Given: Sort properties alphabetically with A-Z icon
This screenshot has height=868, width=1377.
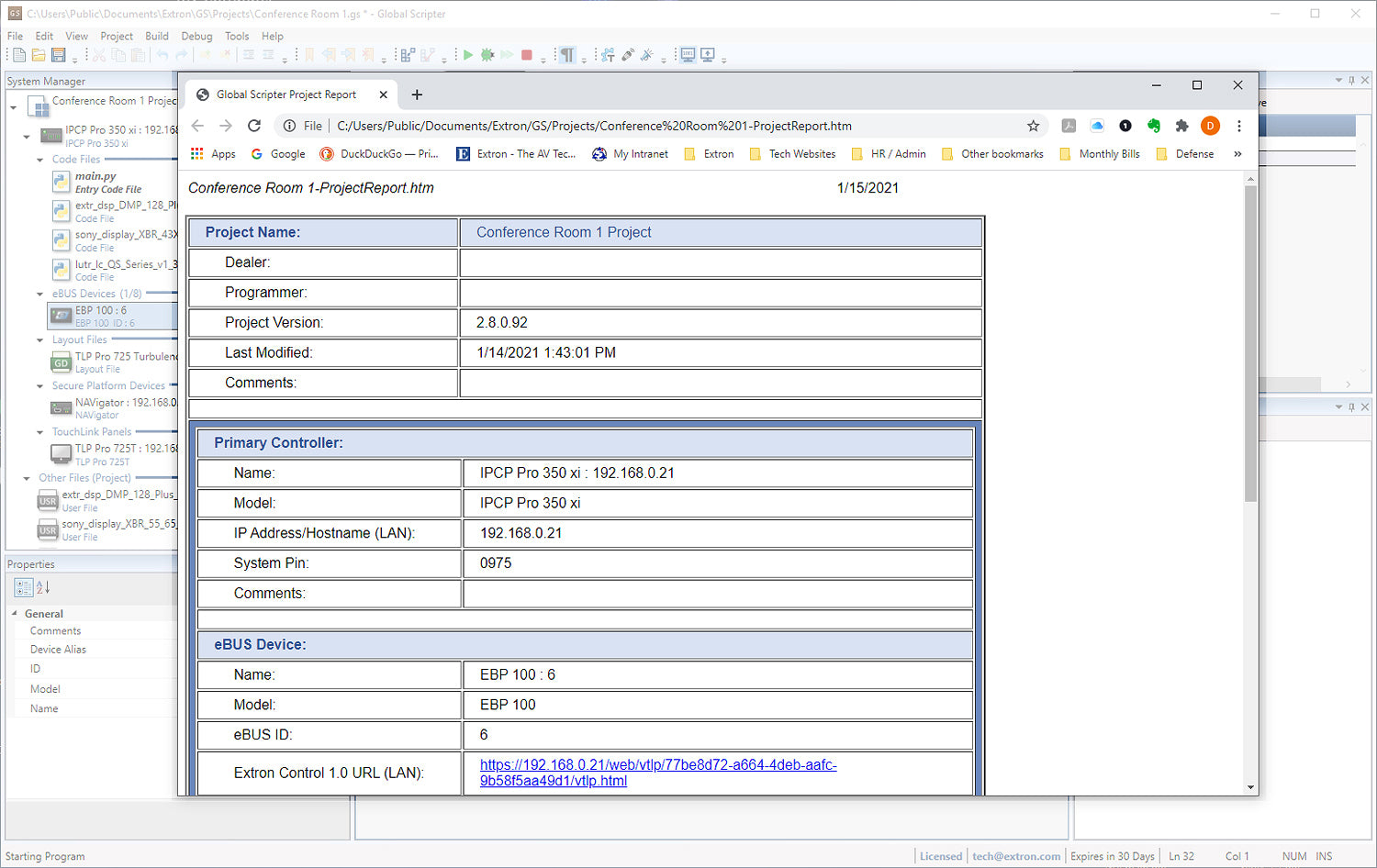Looking at the screenshot, I should pos(43,587).
